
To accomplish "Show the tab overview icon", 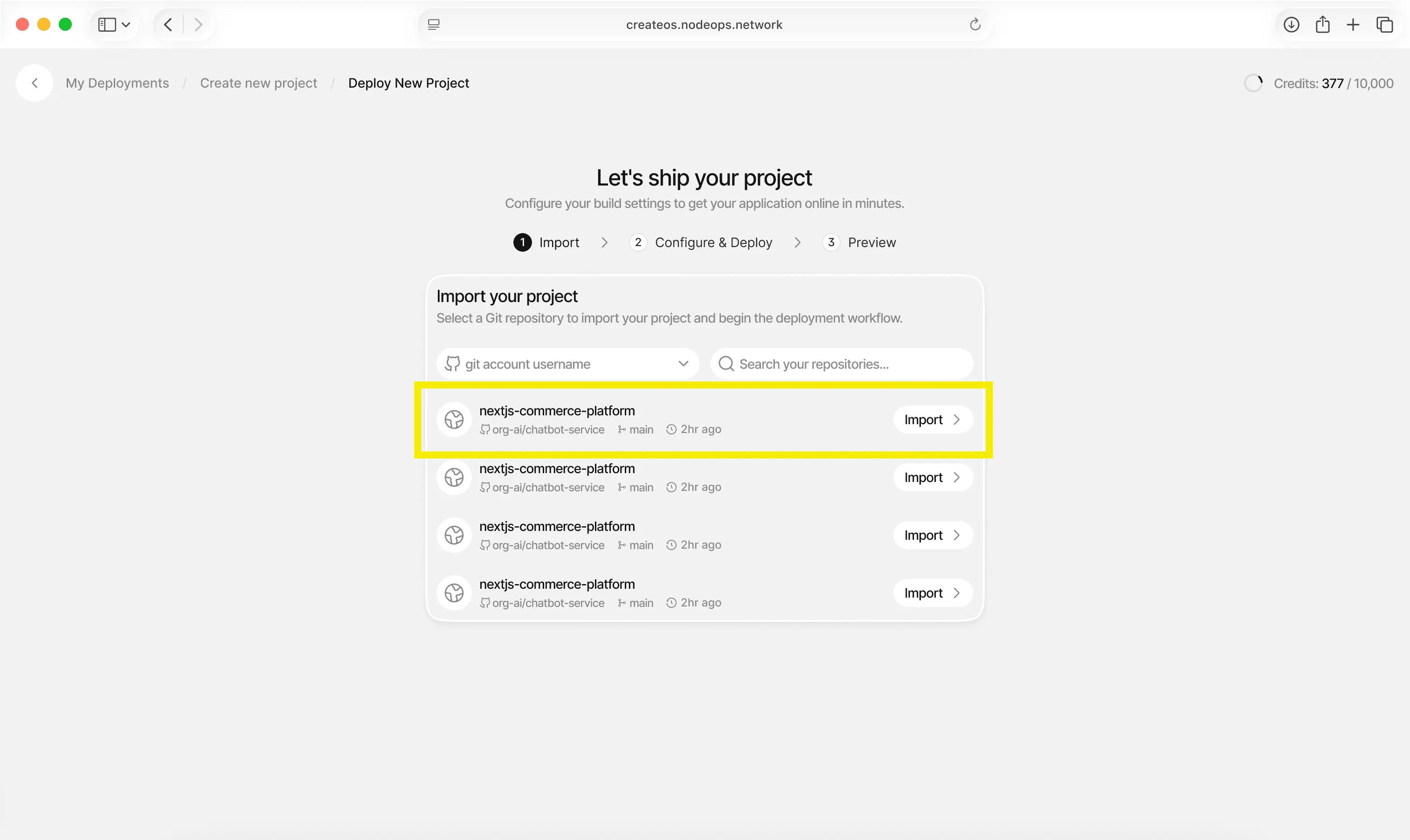I will click(x=1384, y=24).
